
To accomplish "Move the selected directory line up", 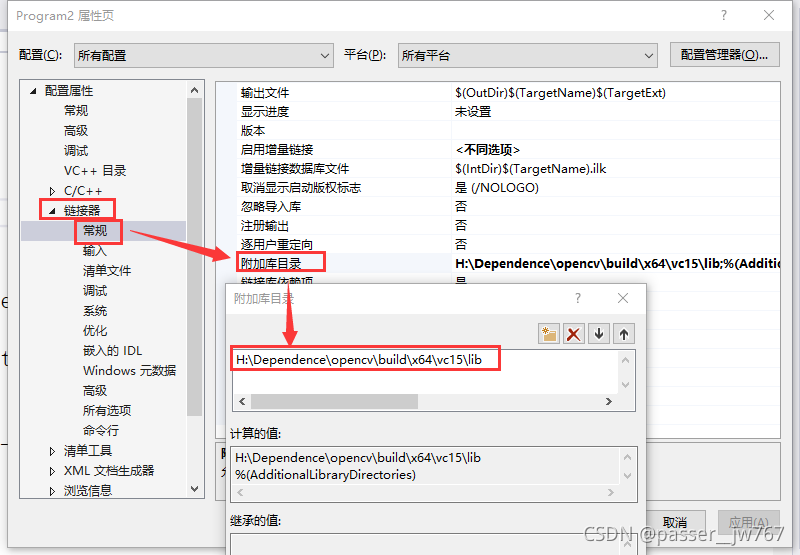I will 623,334.
